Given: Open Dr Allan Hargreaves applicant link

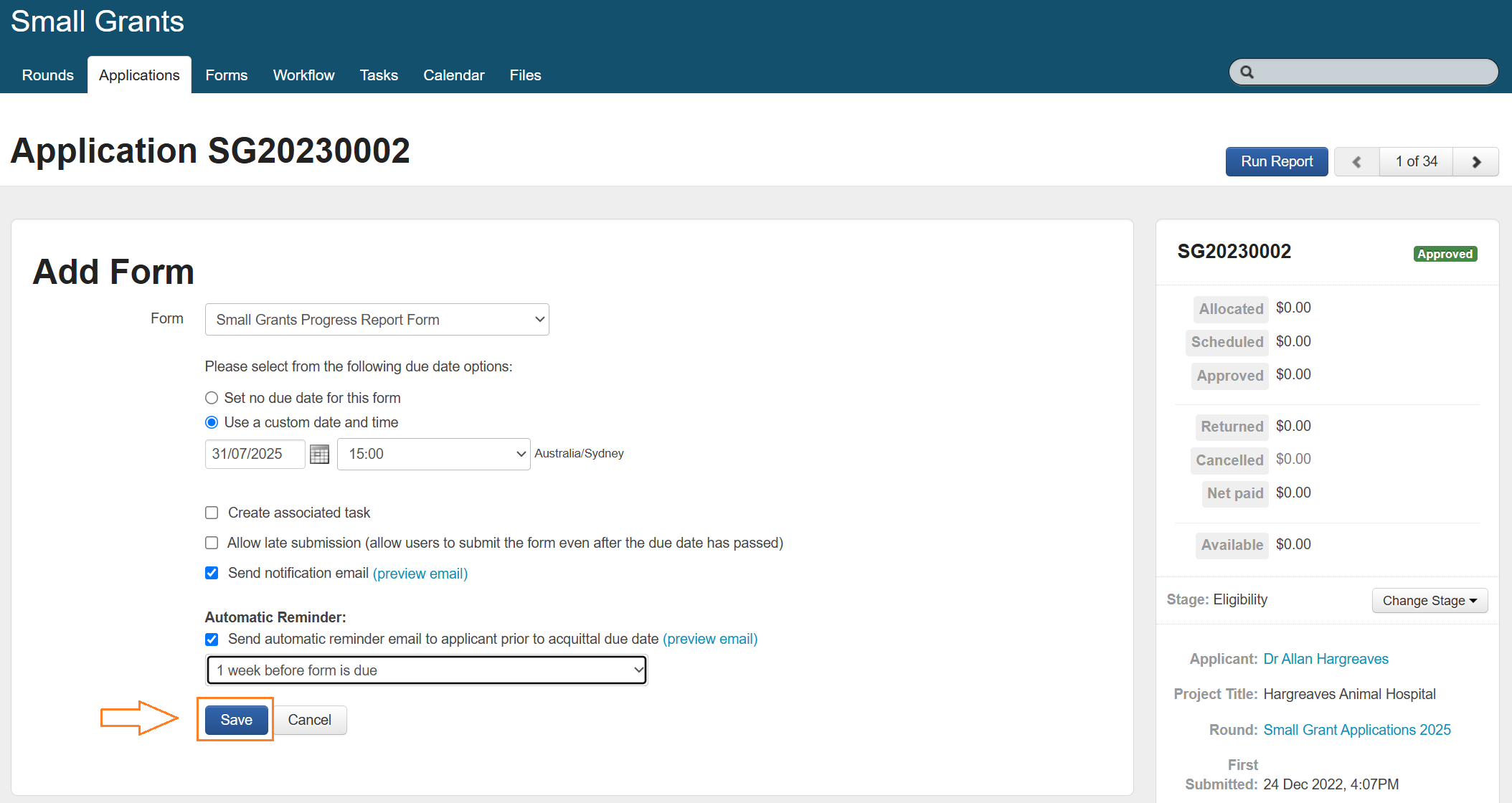Looking at the screenshot, I should pyautogui.click(x=1326, y=659).
